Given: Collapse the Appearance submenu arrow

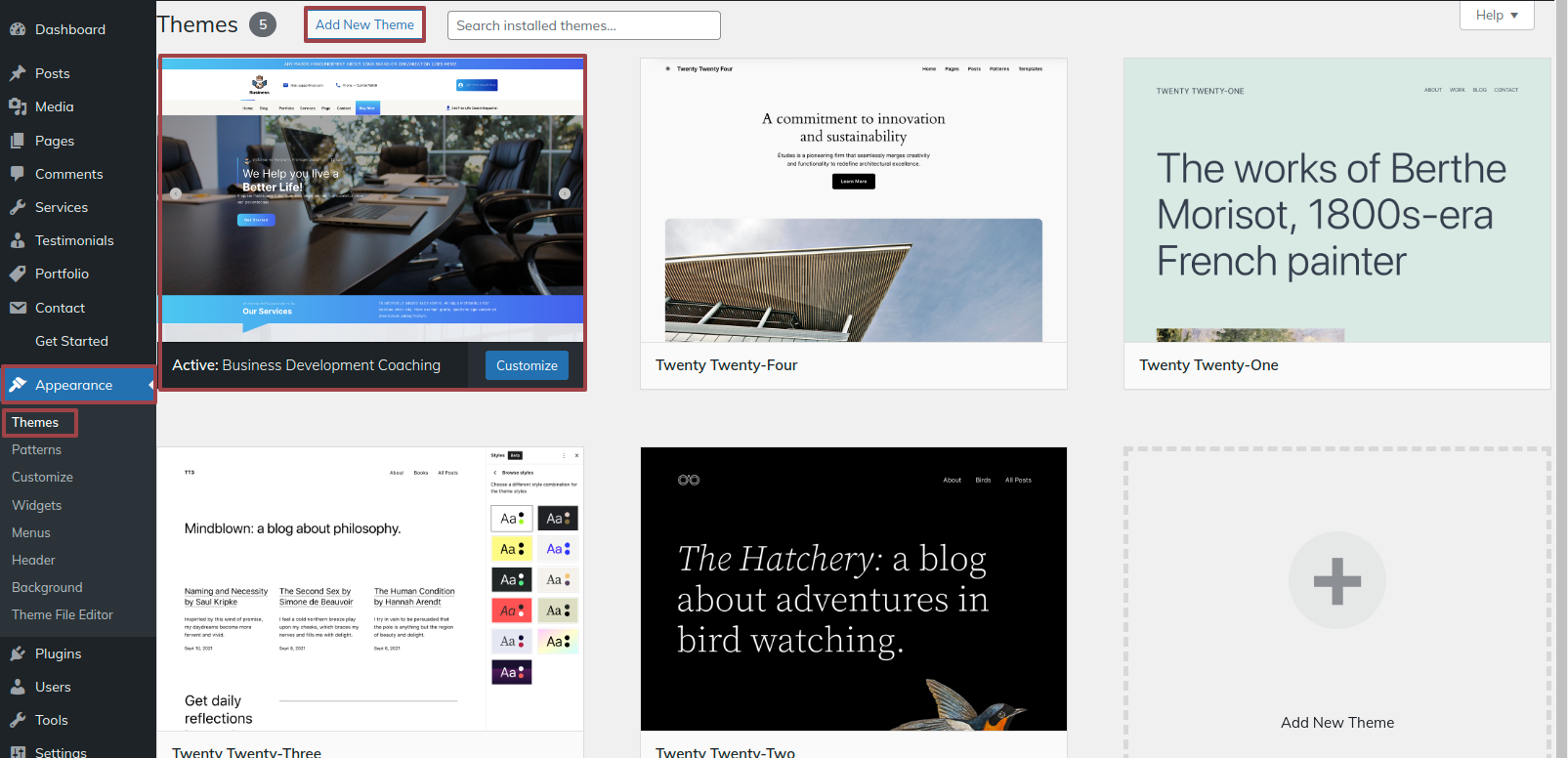Looking at the screenshot, I should coord(150,385).
